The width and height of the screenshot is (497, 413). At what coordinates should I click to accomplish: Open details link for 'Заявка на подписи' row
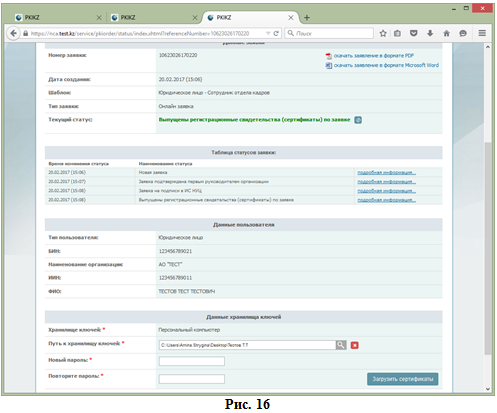tap(386, 191)
